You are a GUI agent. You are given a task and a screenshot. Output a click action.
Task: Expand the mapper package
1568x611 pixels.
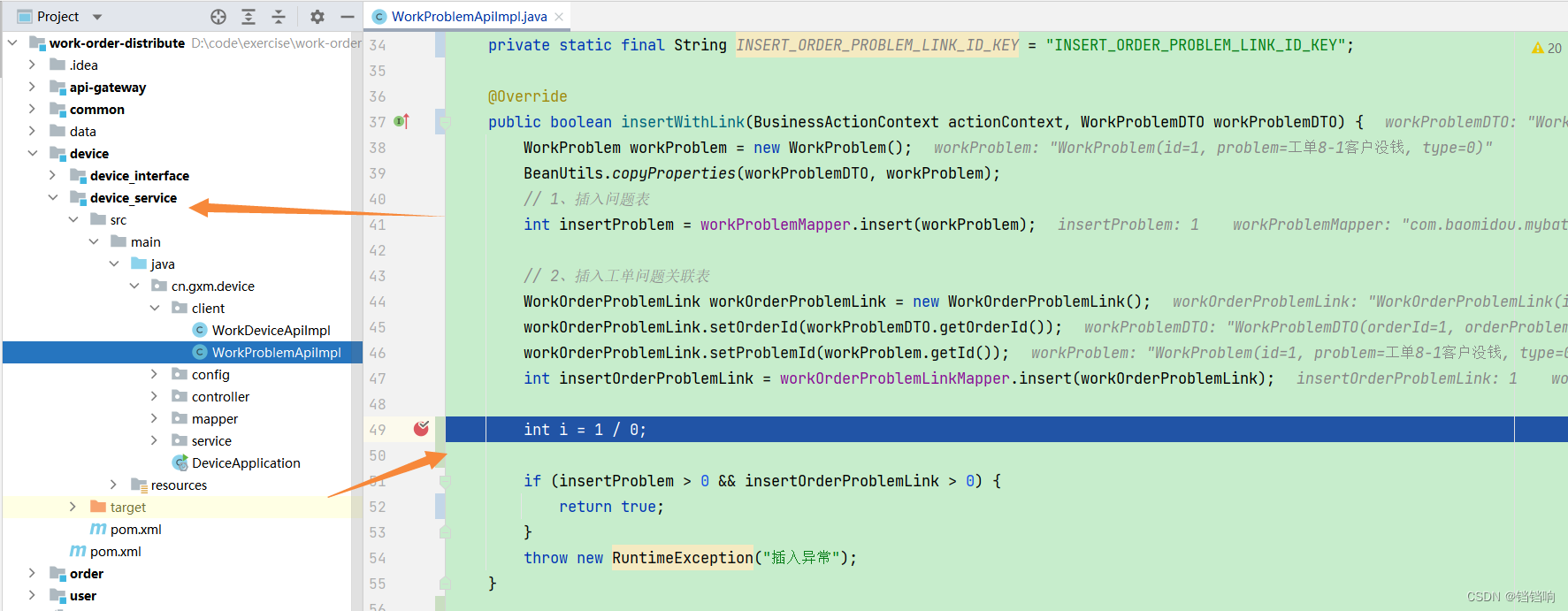coord(154,418)
